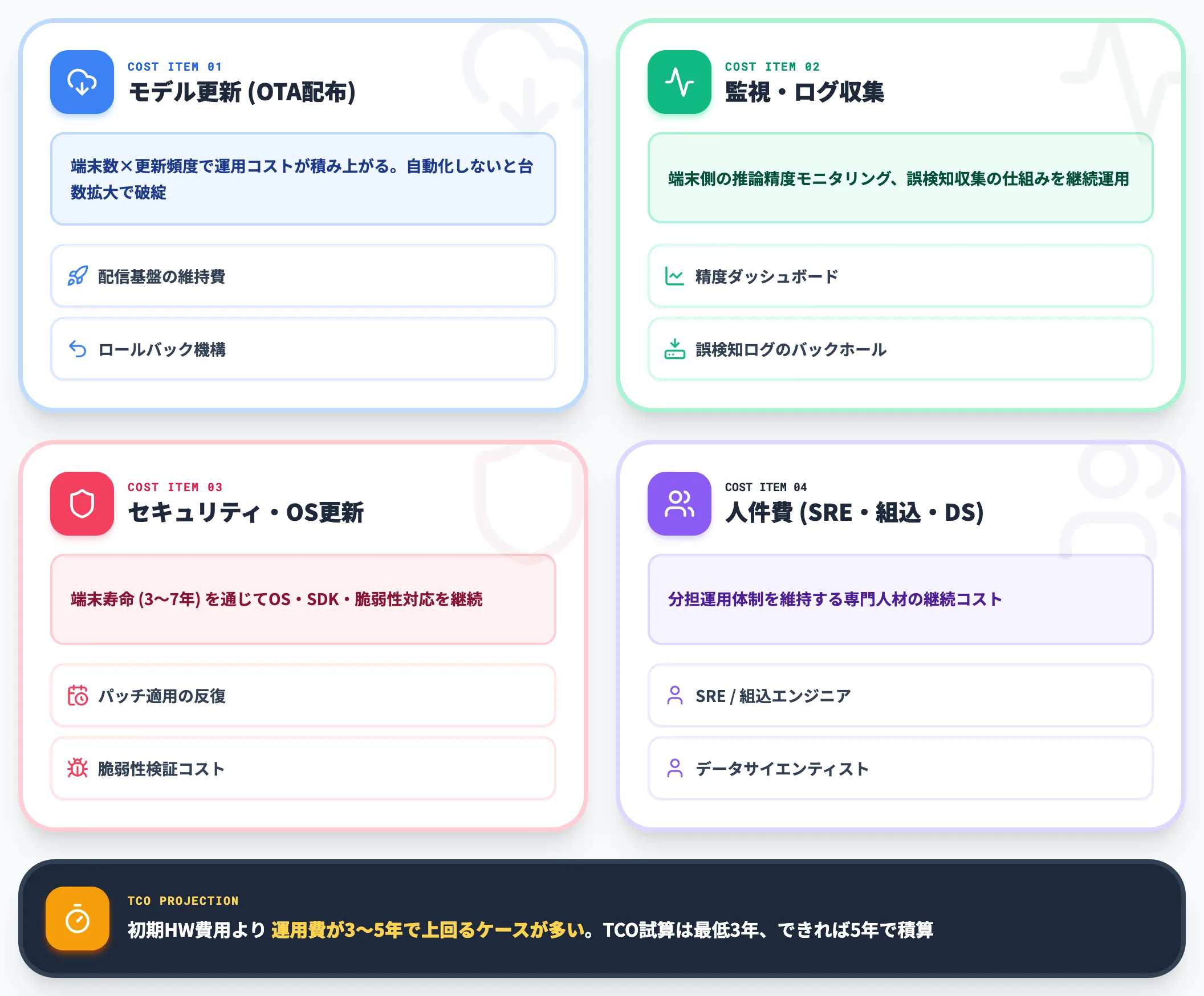Select the 精度ダッシュボード row
Viewport: 1204px width, 996px height.
pyautogui.click(x=901, y=276)
